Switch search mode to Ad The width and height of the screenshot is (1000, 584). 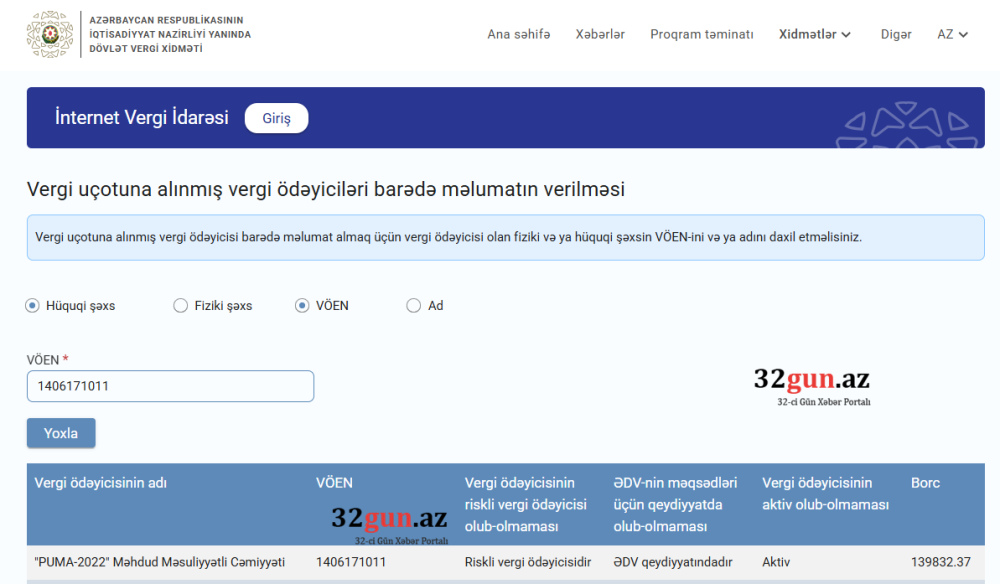[411, 305]
